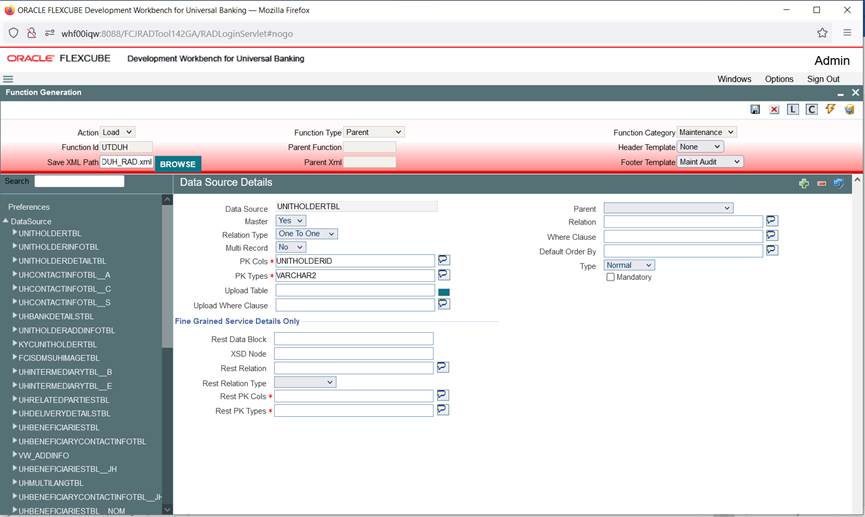Click the Save XML Path field

click(x=126, y=162)
